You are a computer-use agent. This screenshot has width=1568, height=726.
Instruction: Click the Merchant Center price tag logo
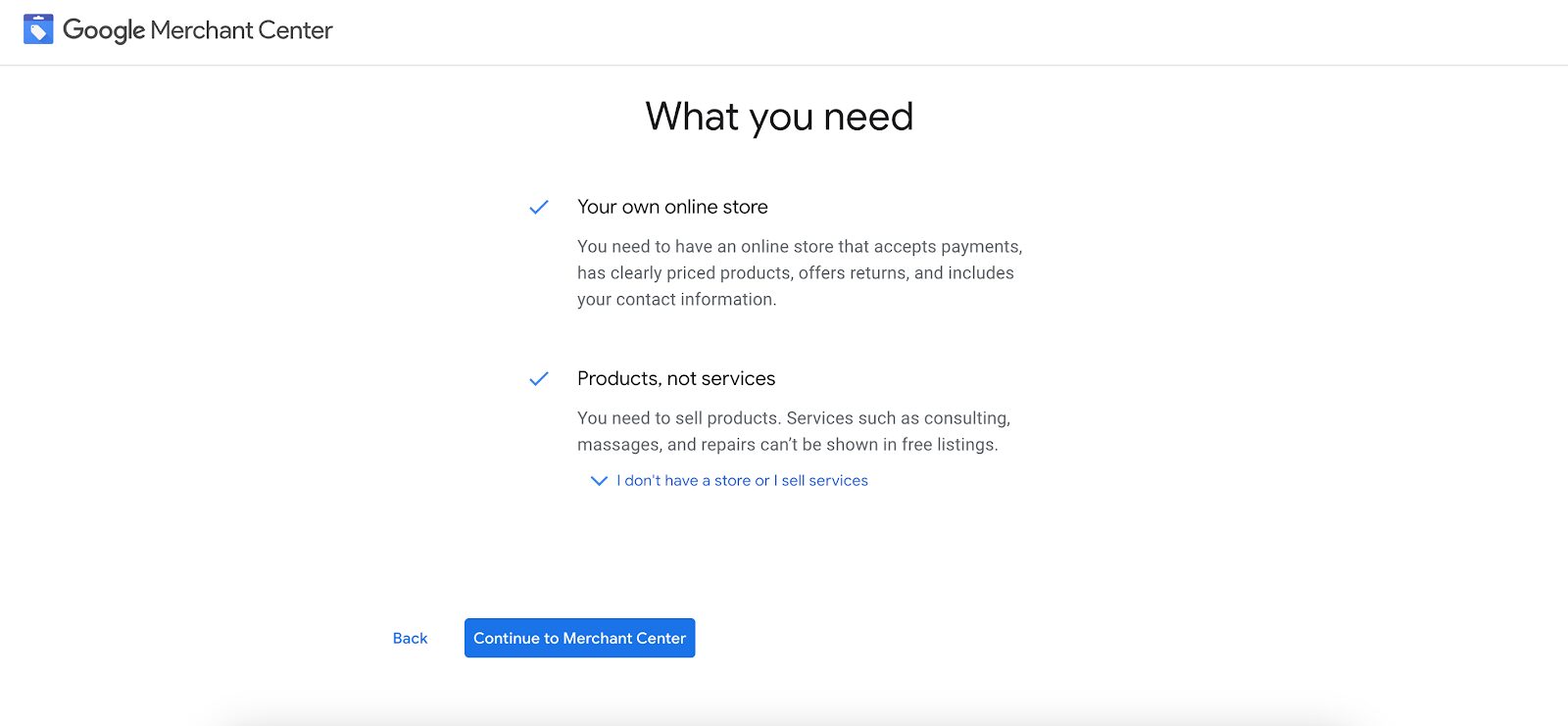38,29
